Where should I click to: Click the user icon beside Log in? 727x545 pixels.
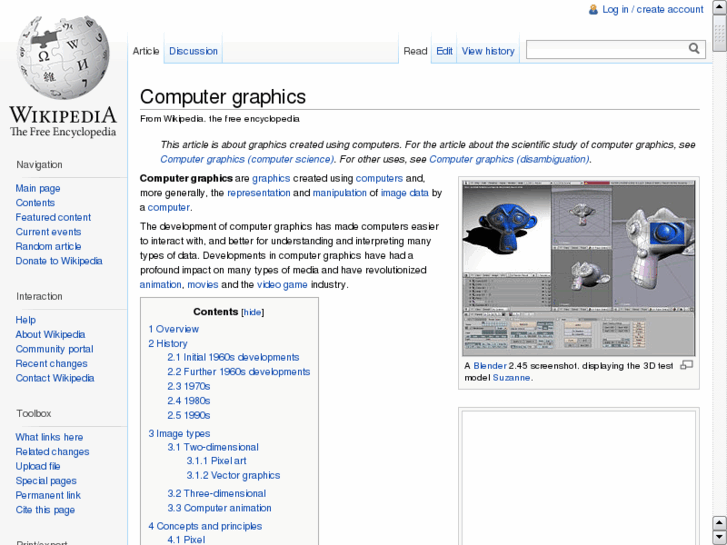coord(593,9)
